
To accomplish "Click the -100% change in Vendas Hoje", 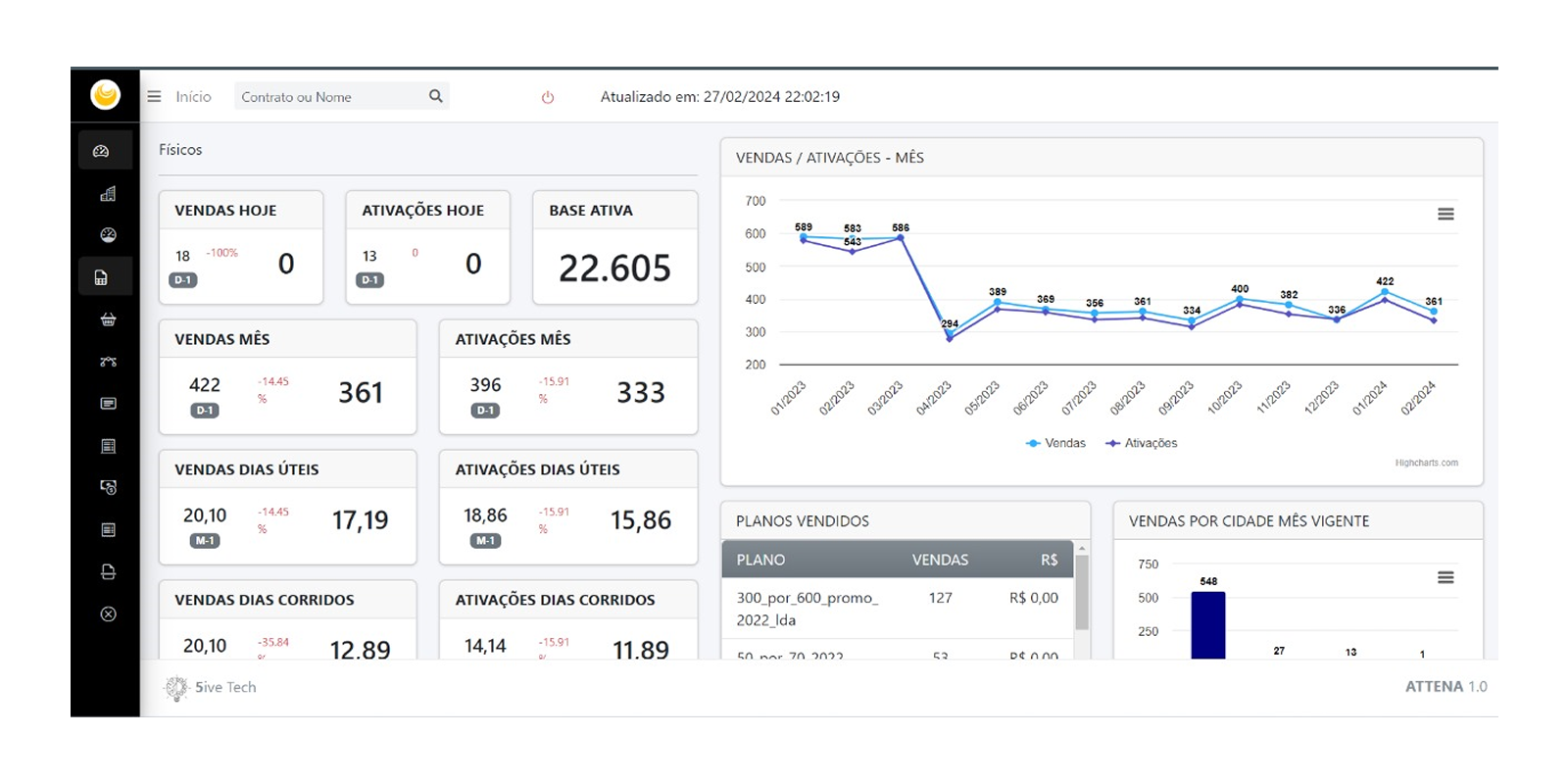I will coord(221,253).
